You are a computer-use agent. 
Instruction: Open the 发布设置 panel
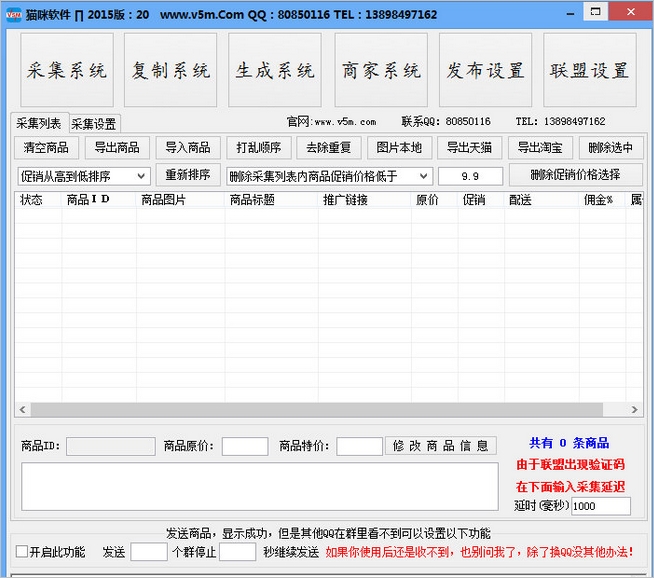(485, 70)
